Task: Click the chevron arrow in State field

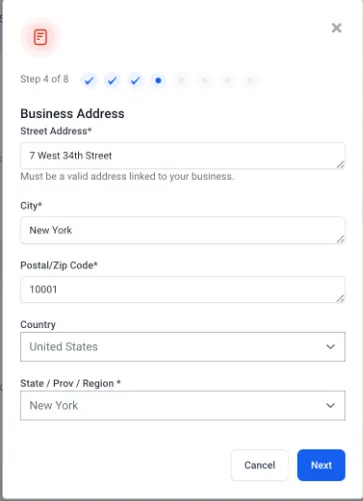Action: (330, 405)
